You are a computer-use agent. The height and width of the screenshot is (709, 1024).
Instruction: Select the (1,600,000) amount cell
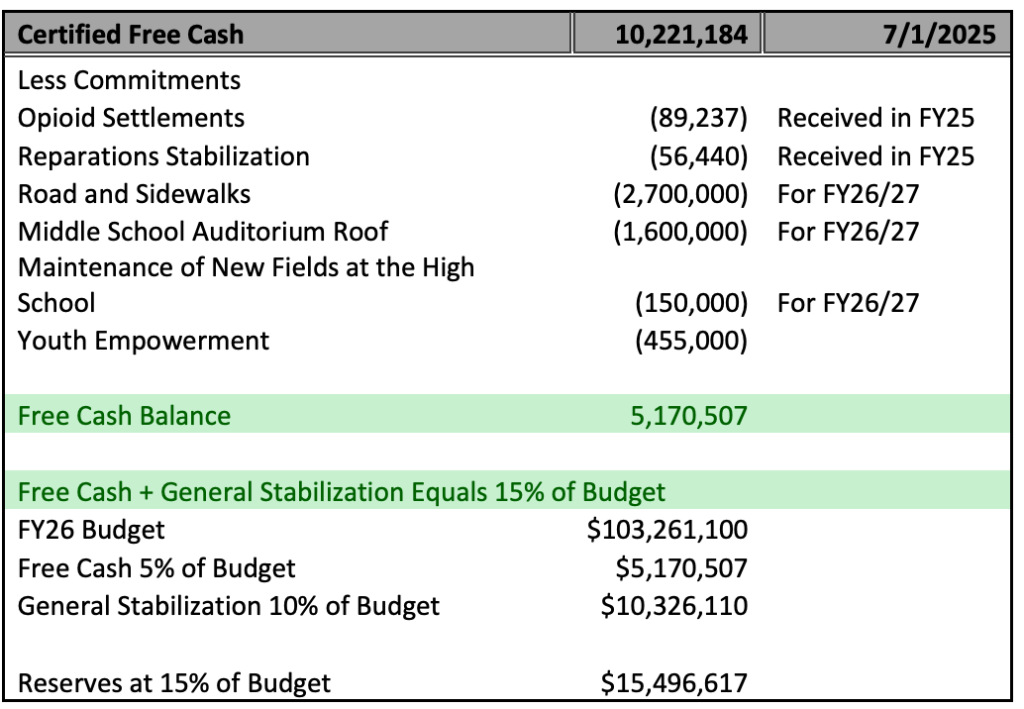(x=682, y=232)
